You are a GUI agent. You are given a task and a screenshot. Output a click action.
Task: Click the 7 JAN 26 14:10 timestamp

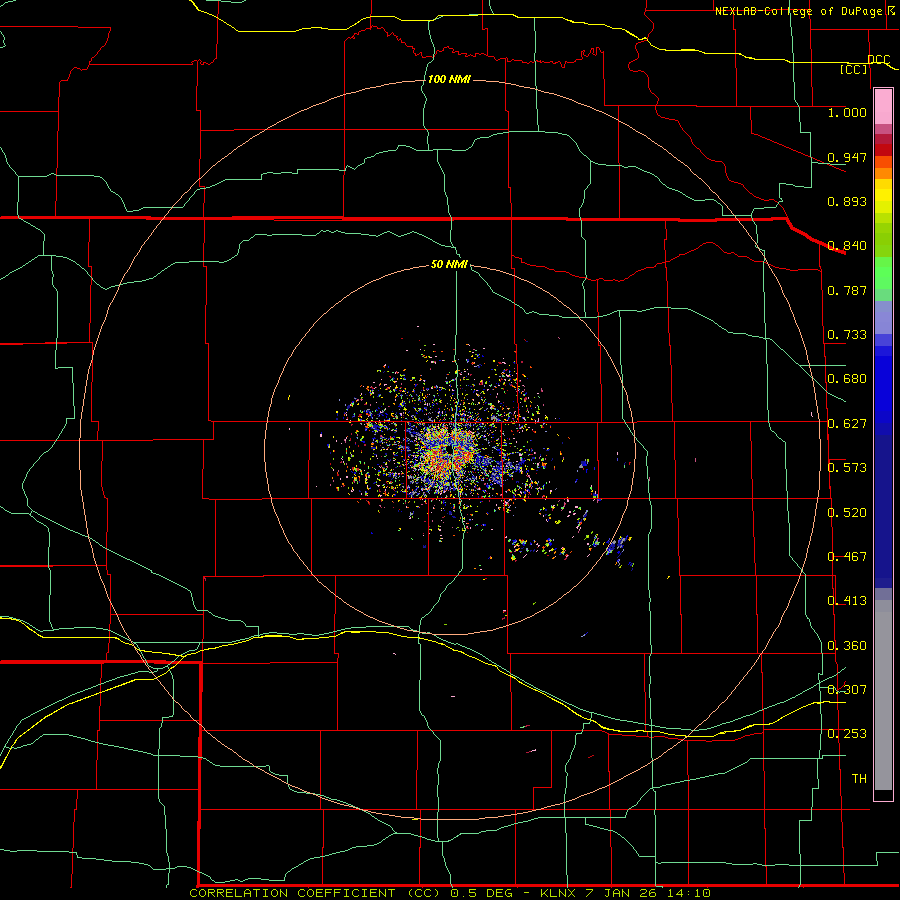coord(647,893)
